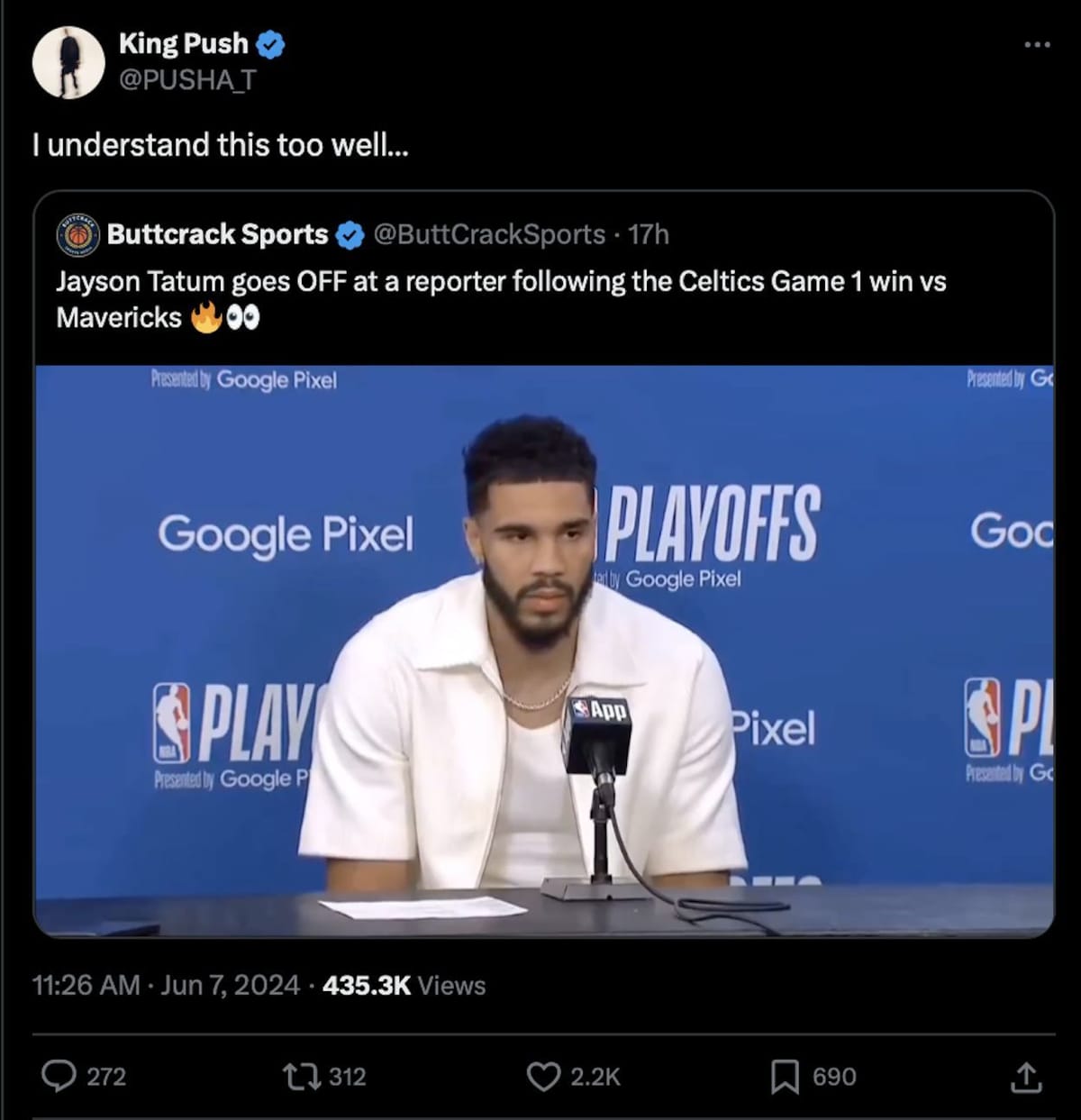Toggle bookmark on the tweet

(x=789, y=1076)
